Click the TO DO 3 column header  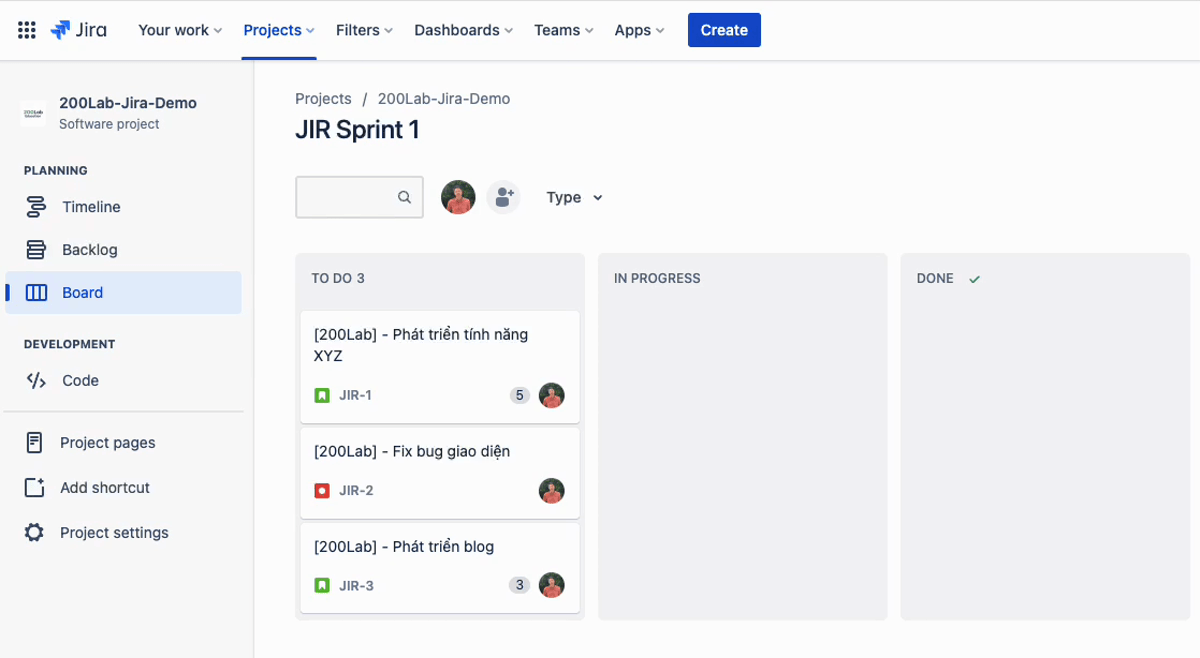(338, 278)
